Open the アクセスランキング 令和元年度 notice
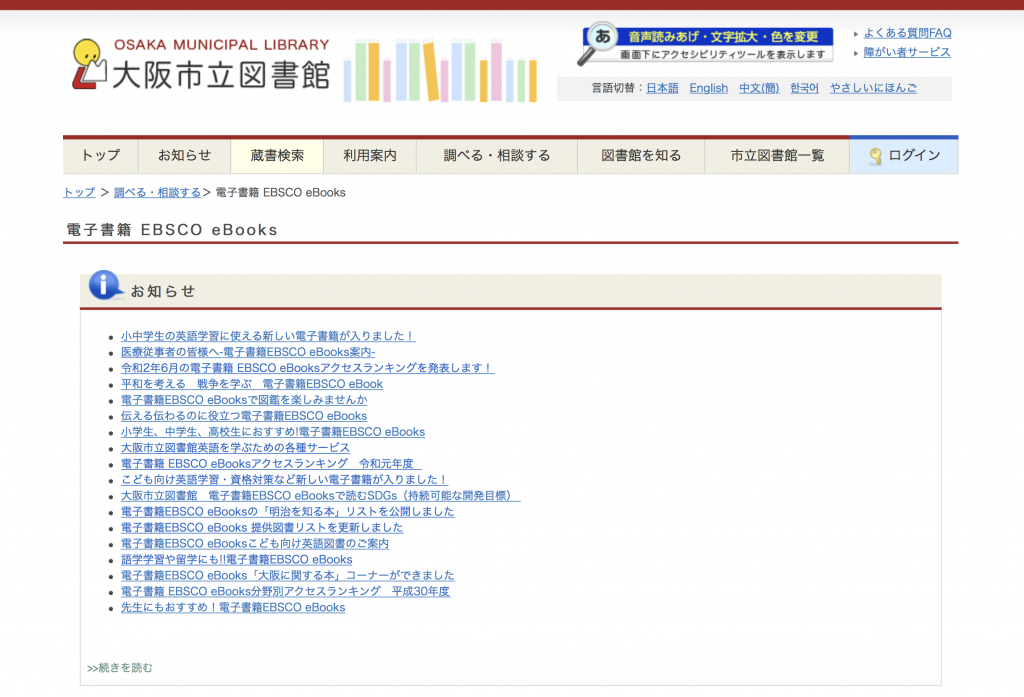The height and width of the screenshot is (697, 1024). (271, 464)
